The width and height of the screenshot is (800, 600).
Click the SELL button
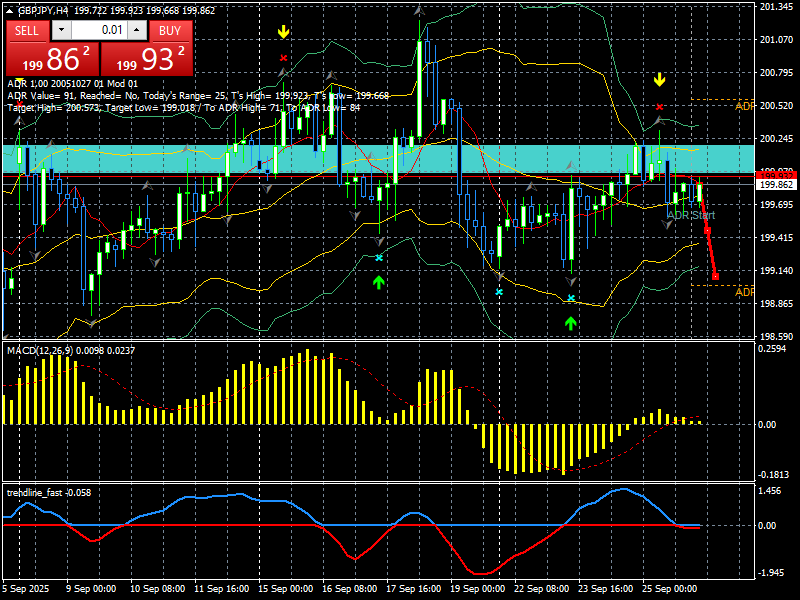pyautogui.click(x=27, y=31)
